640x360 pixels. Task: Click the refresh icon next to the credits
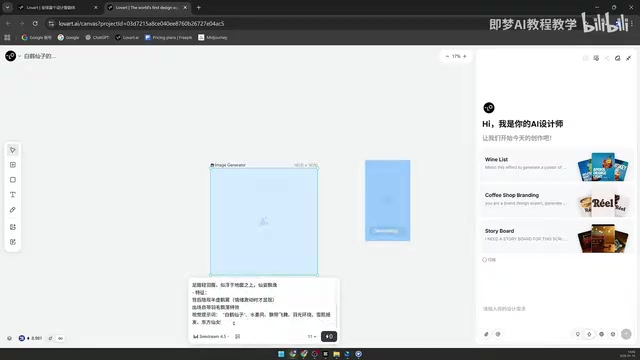[51, 338]
